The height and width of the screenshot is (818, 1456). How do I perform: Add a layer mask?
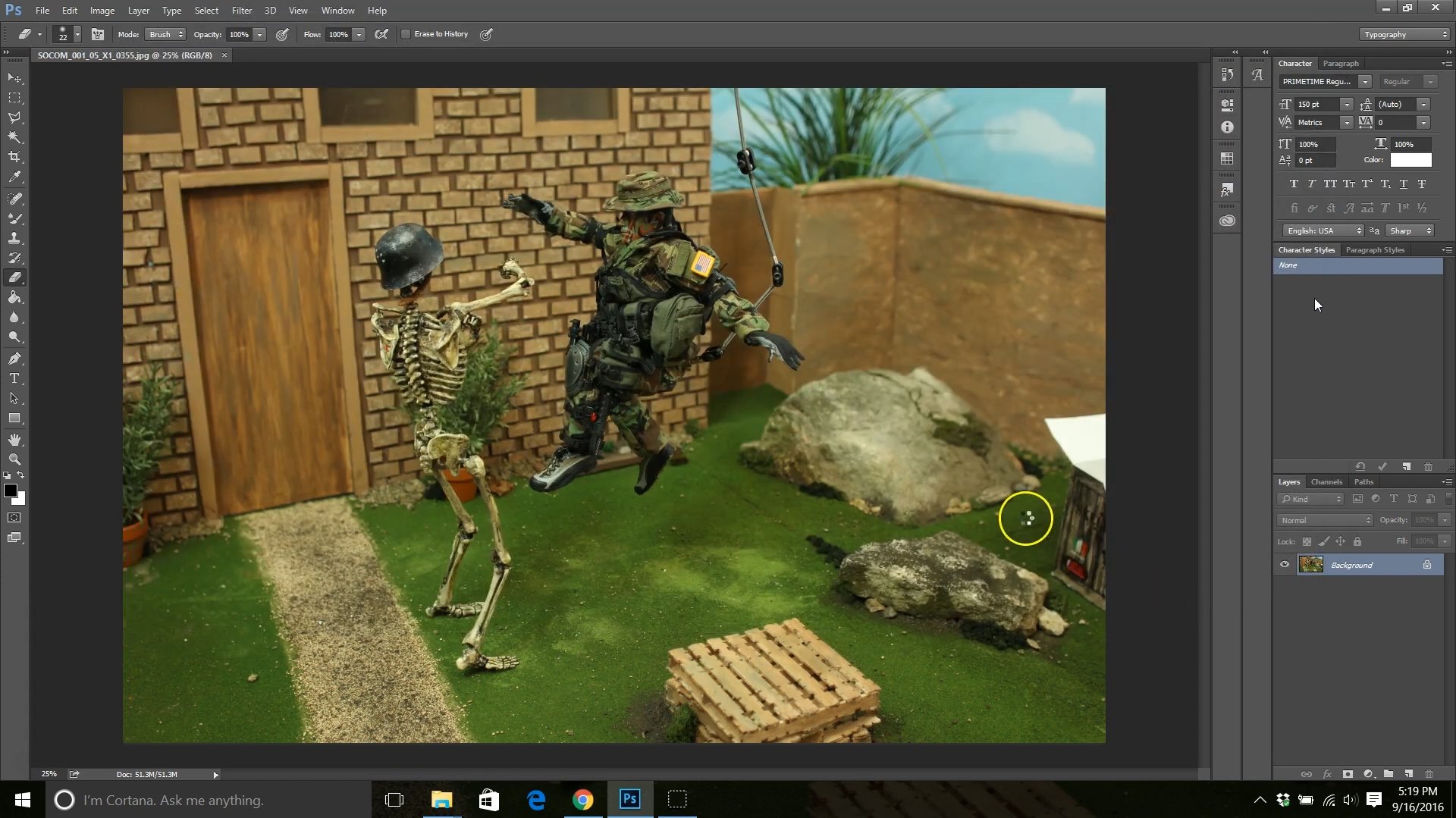(x=1348, y=774)
